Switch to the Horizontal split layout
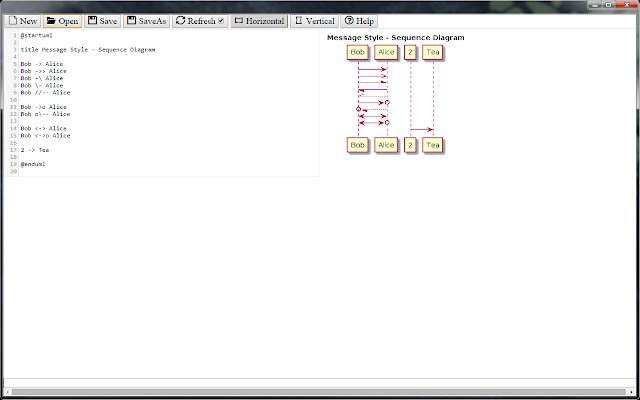Screen dimensions: 640x400 (x=259, y=21)
